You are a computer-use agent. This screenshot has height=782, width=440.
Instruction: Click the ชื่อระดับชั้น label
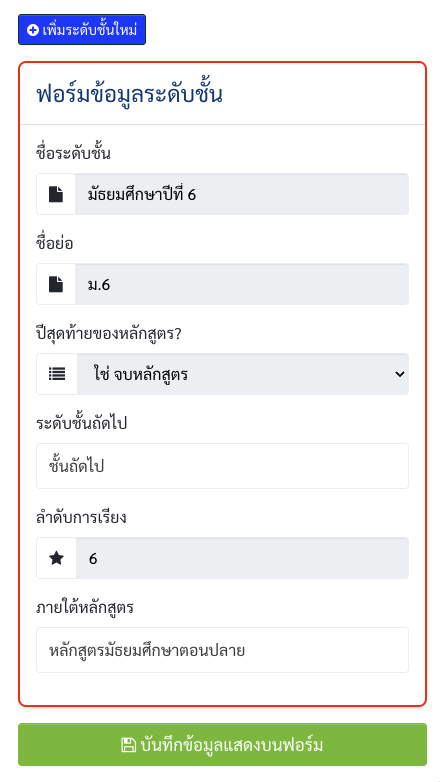point(73,153)
